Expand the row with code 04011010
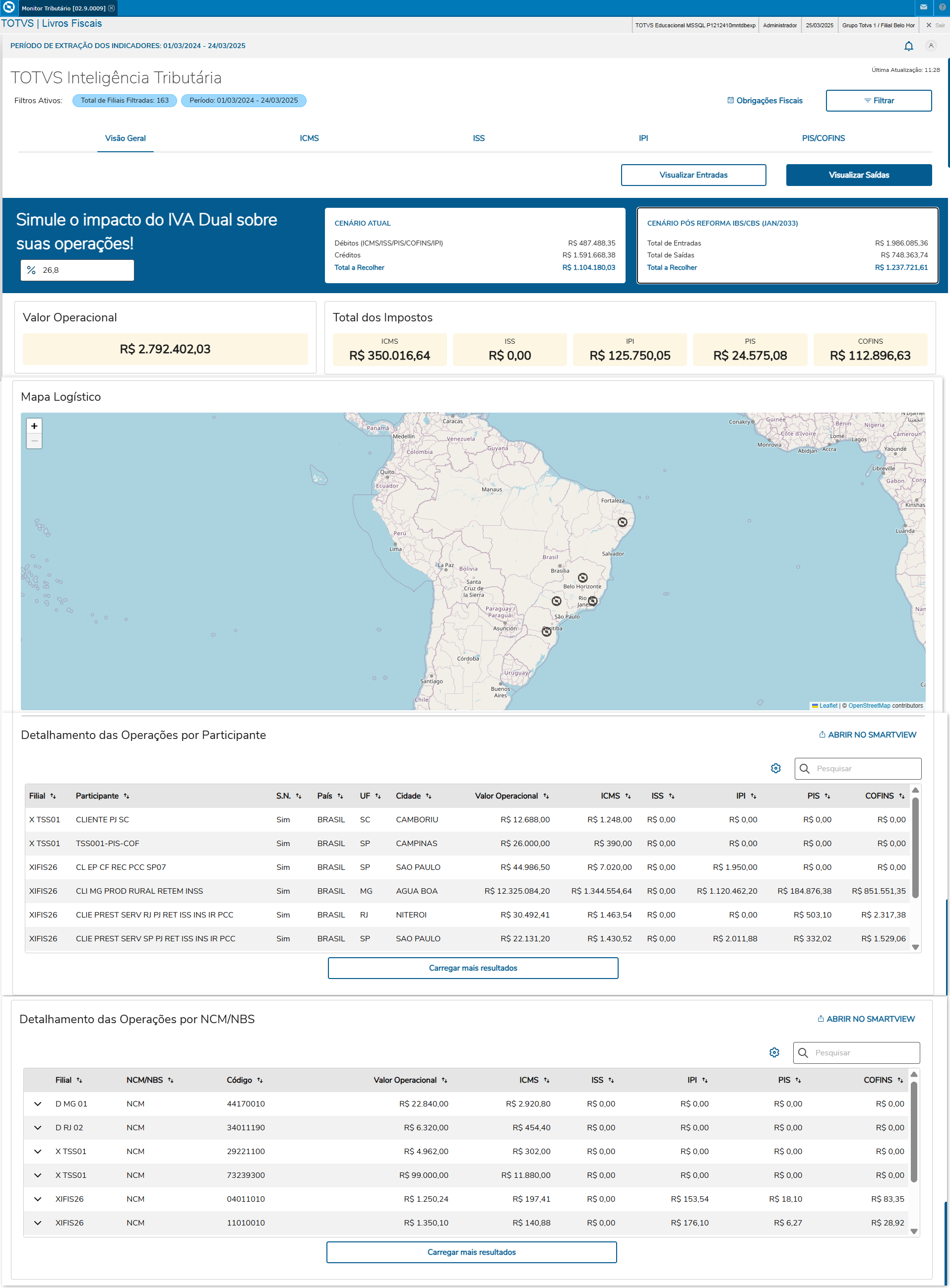 point(38,1199)
